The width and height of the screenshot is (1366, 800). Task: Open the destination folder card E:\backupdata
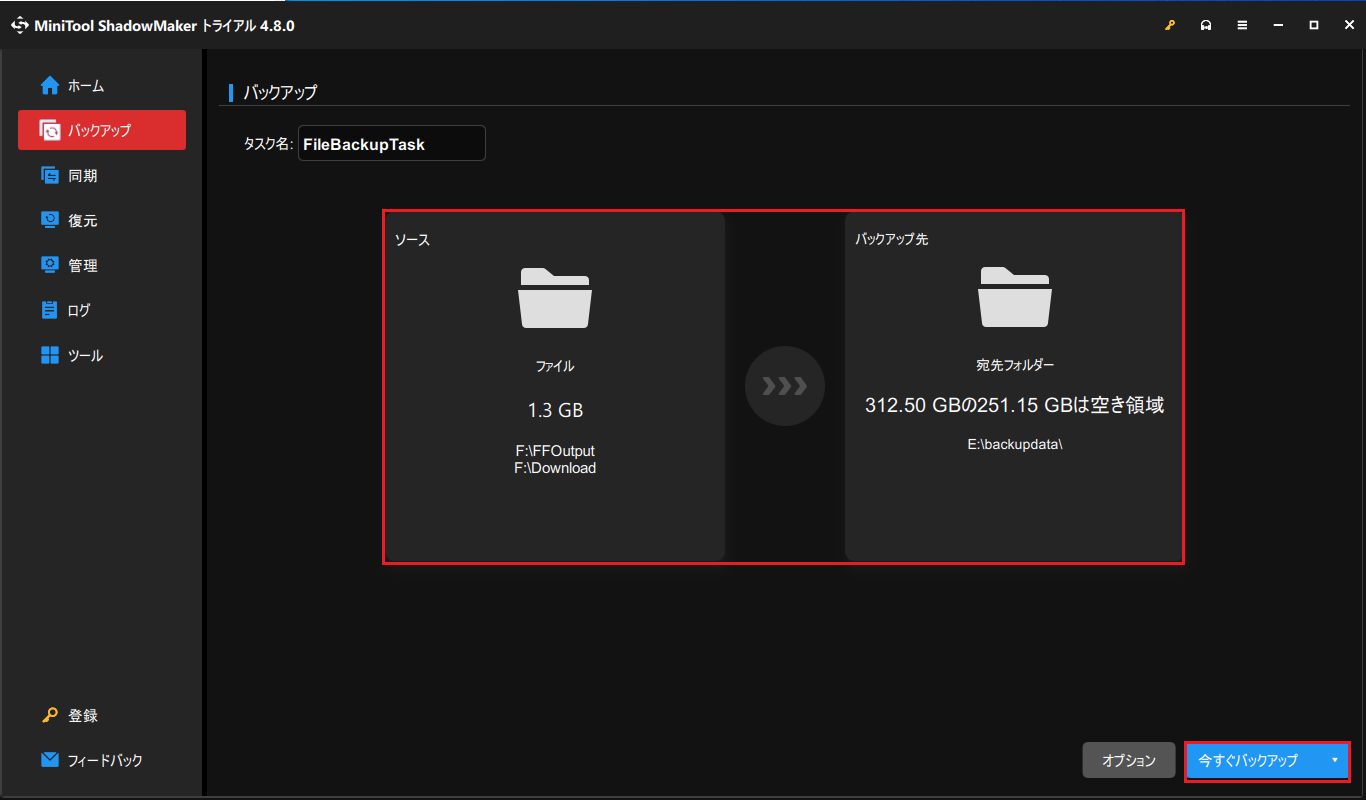pos(1014,386)
